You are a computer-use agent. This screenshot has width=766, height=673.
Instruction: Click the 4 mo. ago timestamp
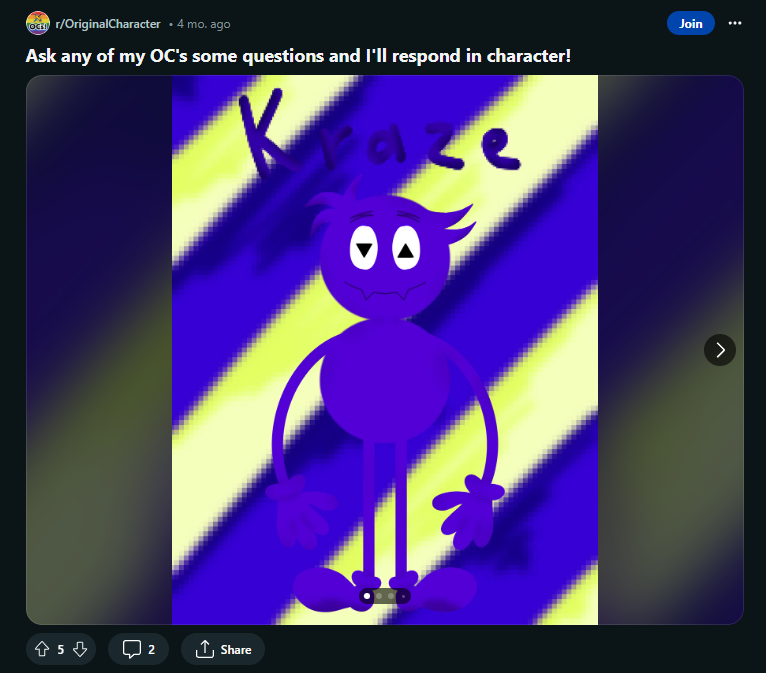203,24
